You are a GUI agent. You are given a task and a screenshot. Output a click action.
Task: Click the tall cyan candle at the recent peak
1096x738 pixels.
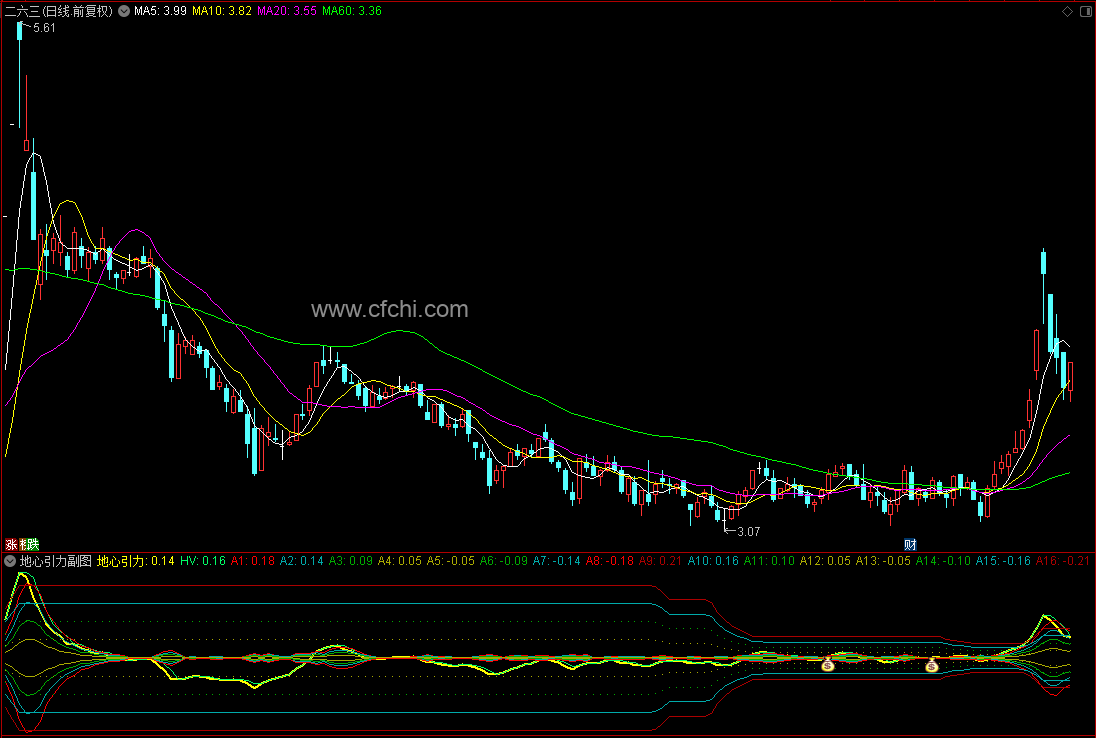(x=1044, y=286)
